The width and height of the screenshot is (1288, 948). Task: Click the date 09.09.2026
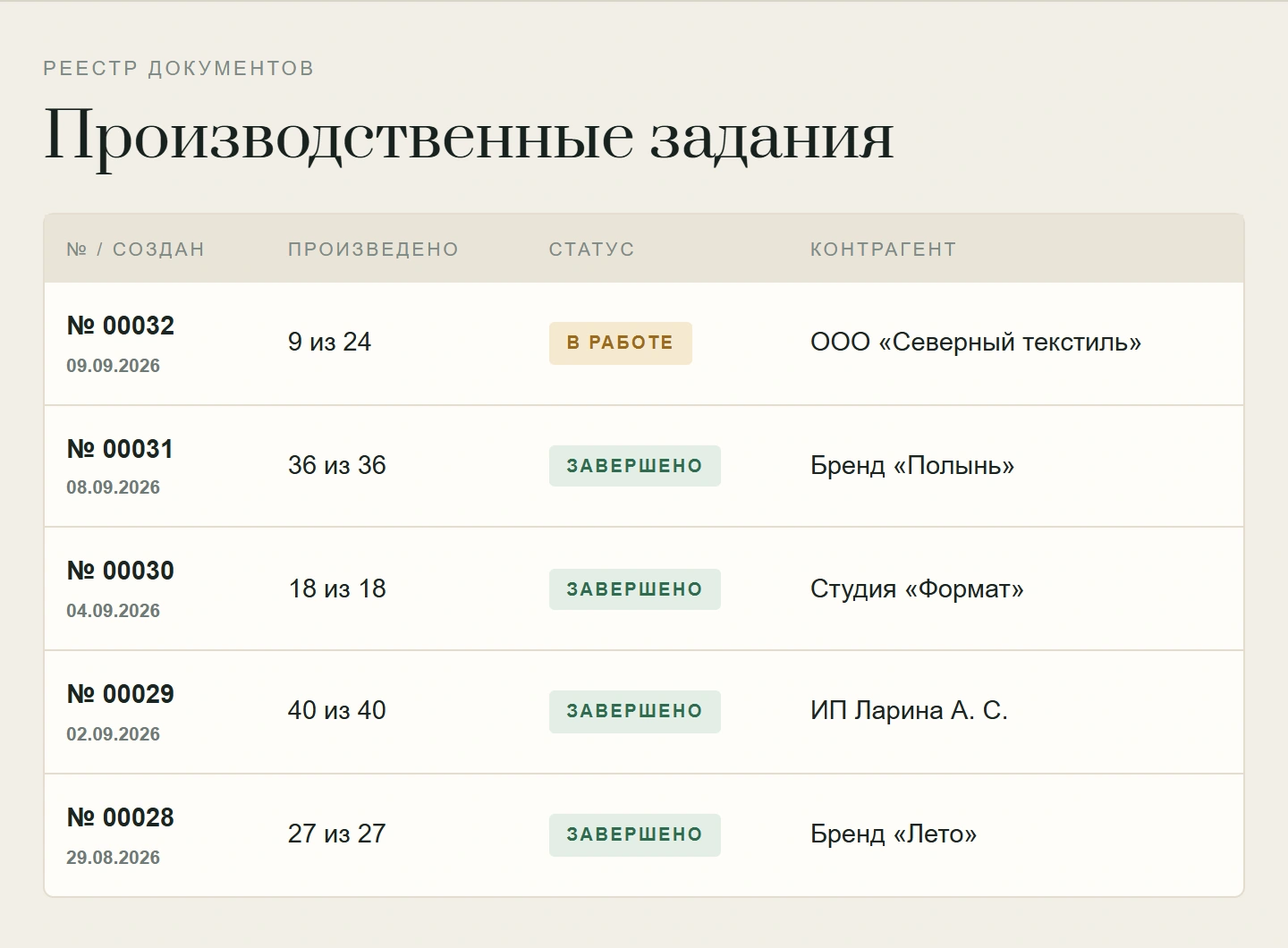click(114, 366)
